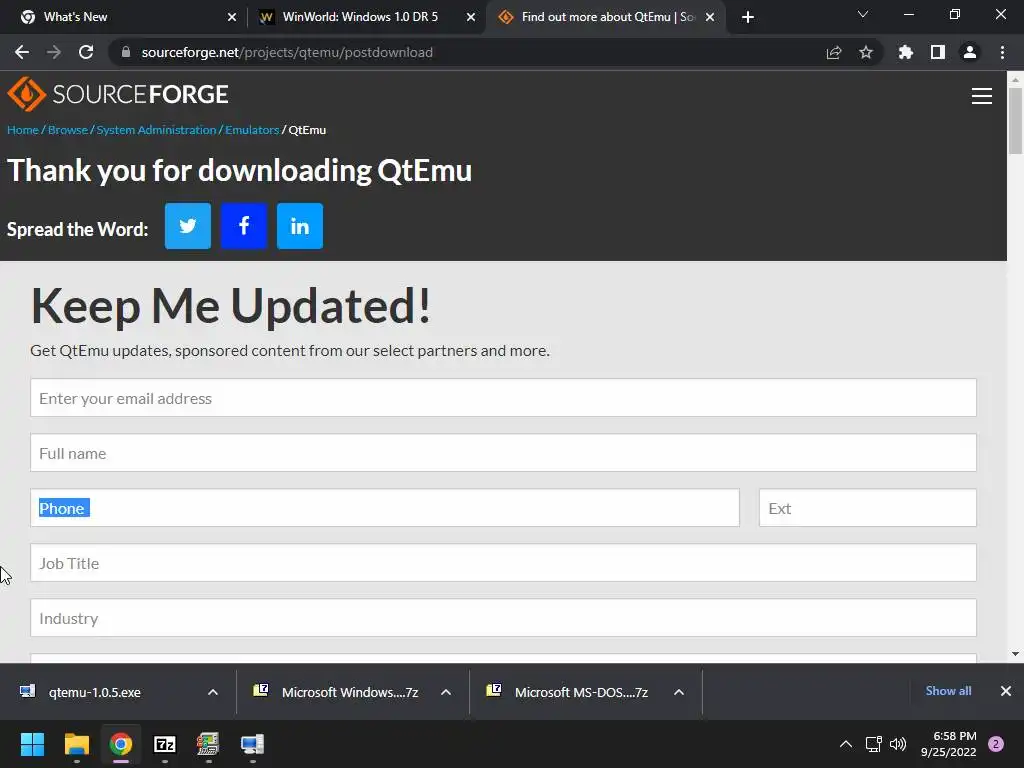Image resolution: width=1024 pixels, height=768 pixels.
Task: Open Chrome extensions puzzle icon
Action: [x=905, y=52]
